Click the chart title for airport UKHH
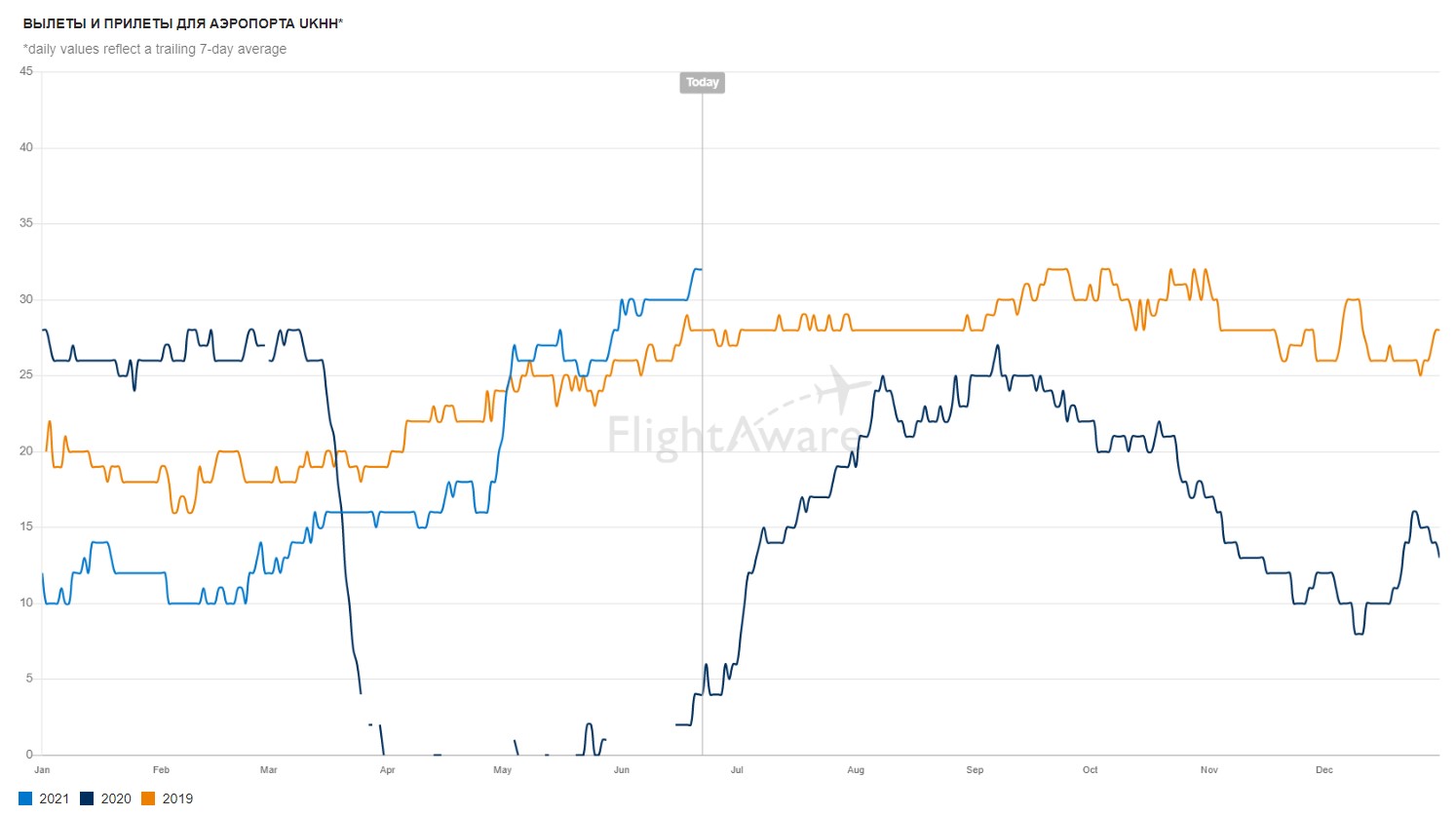1456x817 pixels. [183, 23]
